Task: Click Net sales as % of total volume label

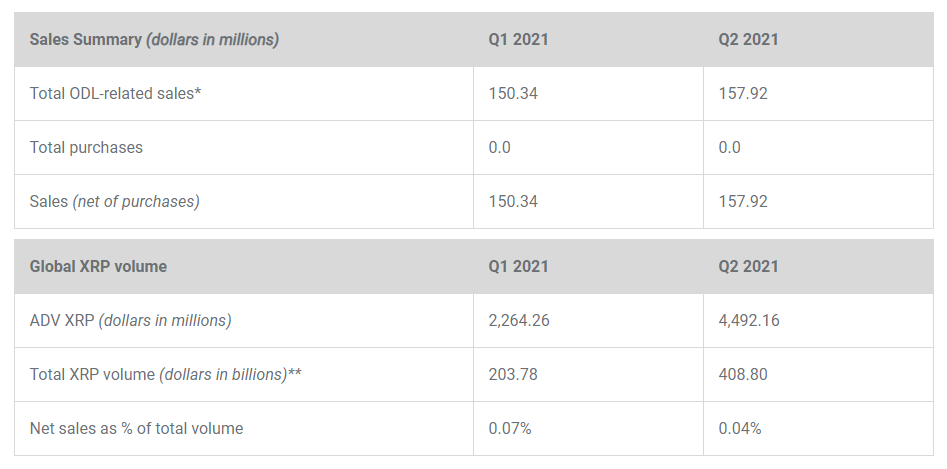Action: (136, 429)
